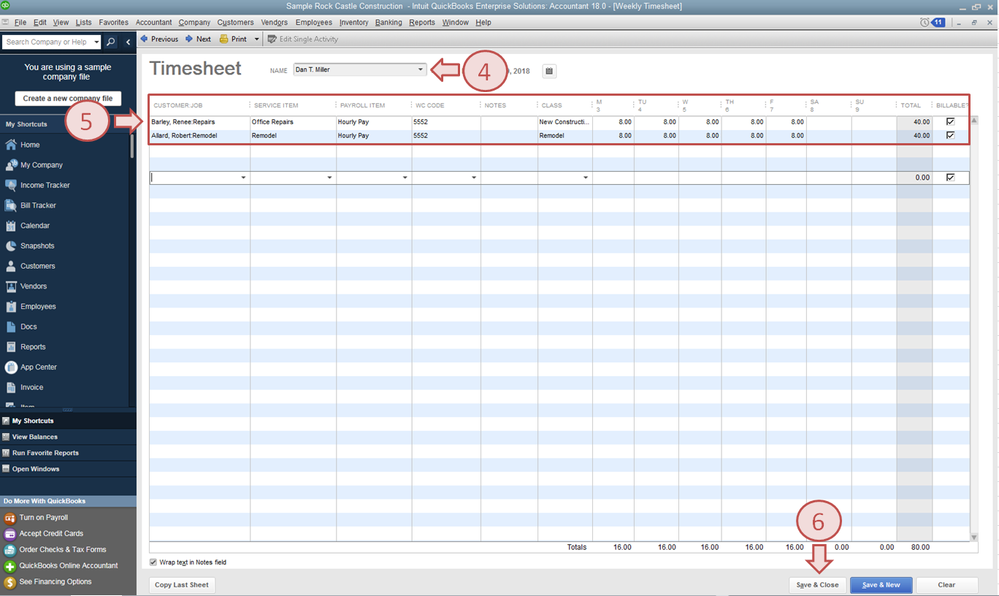Collapse the left sidebar arrow

(x=128, y=42)
